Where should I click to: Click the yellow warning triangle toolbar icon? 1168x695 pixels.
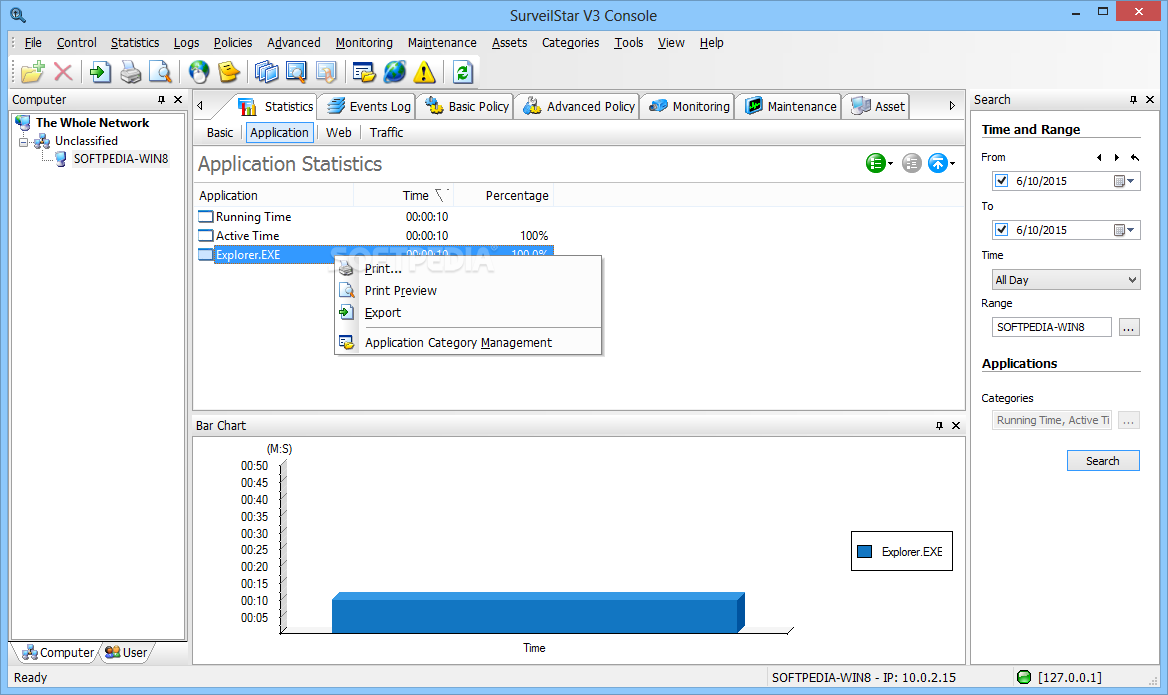click(x=424, y=72)
